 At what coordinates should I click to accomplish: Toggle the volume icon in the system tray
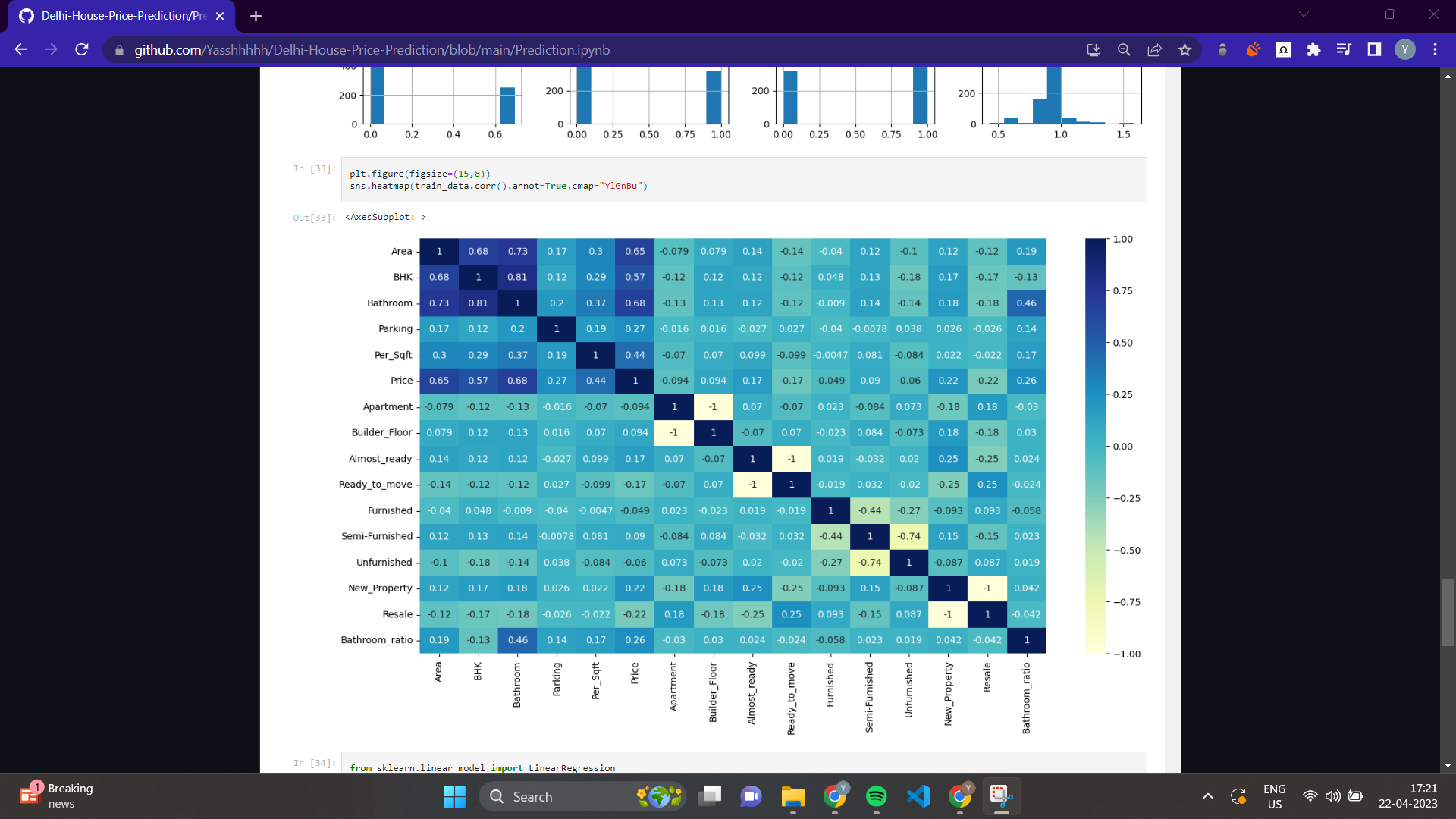point(1334,796)
